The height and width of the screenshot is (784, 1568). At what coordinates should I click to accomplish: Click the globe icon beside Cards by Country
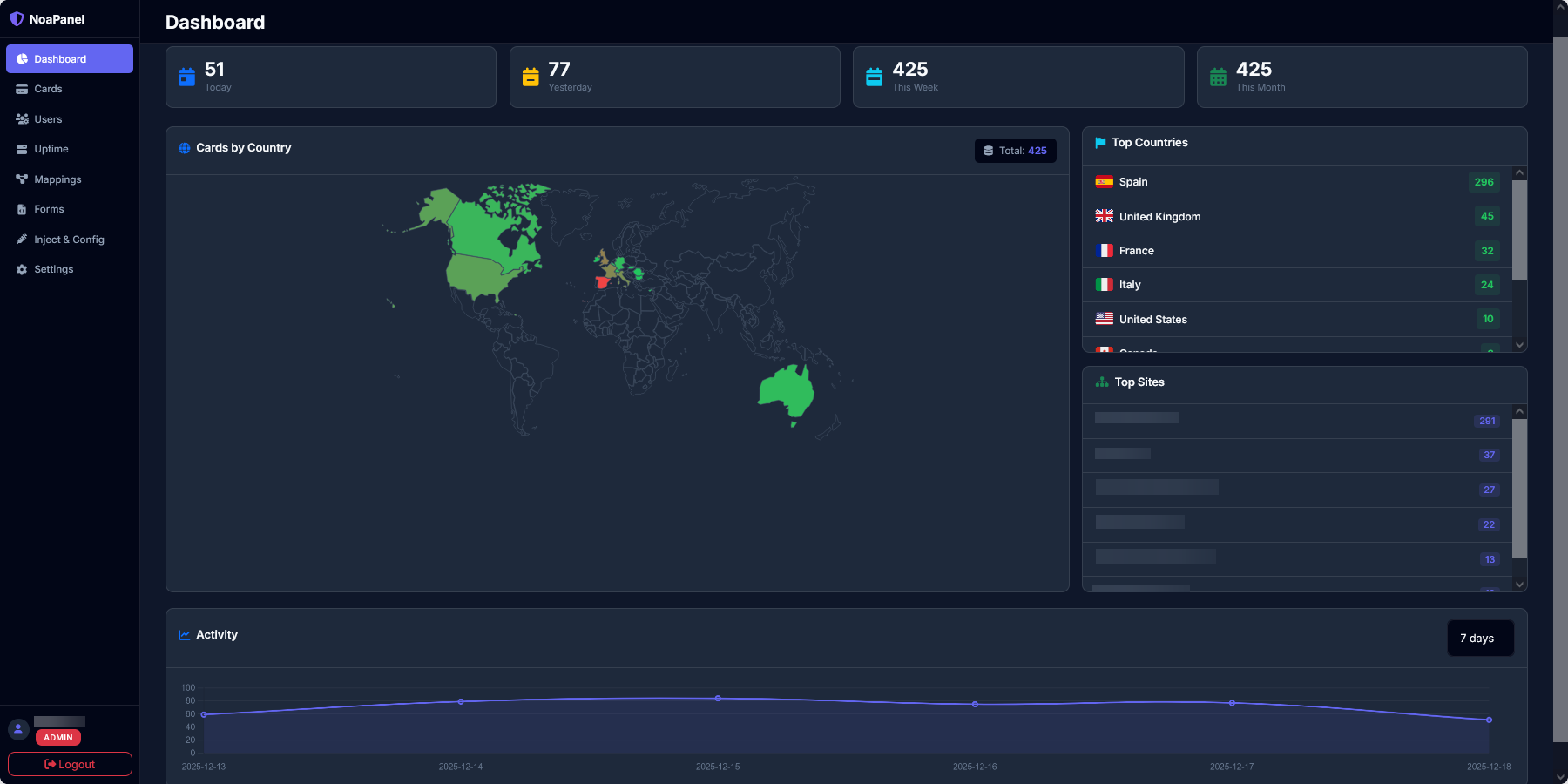(185, 148)
